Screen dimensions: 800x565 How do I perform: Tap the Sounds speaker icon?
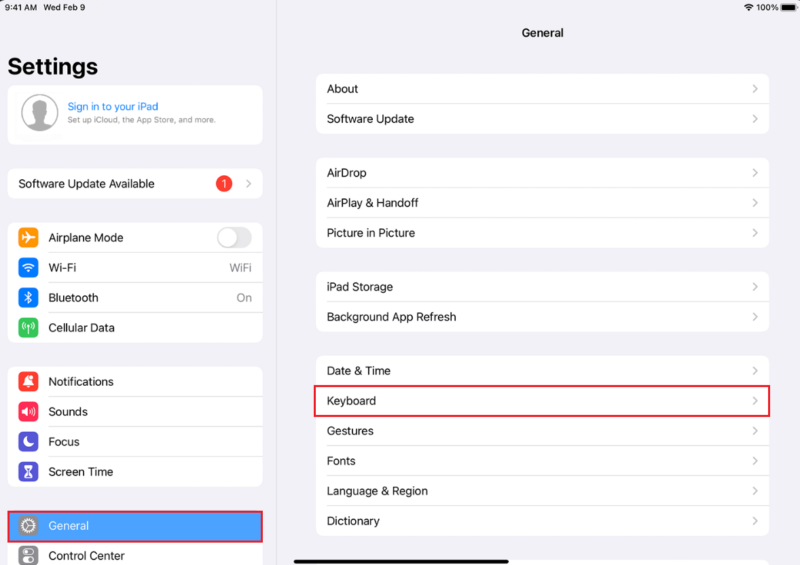tap(29, 412)
